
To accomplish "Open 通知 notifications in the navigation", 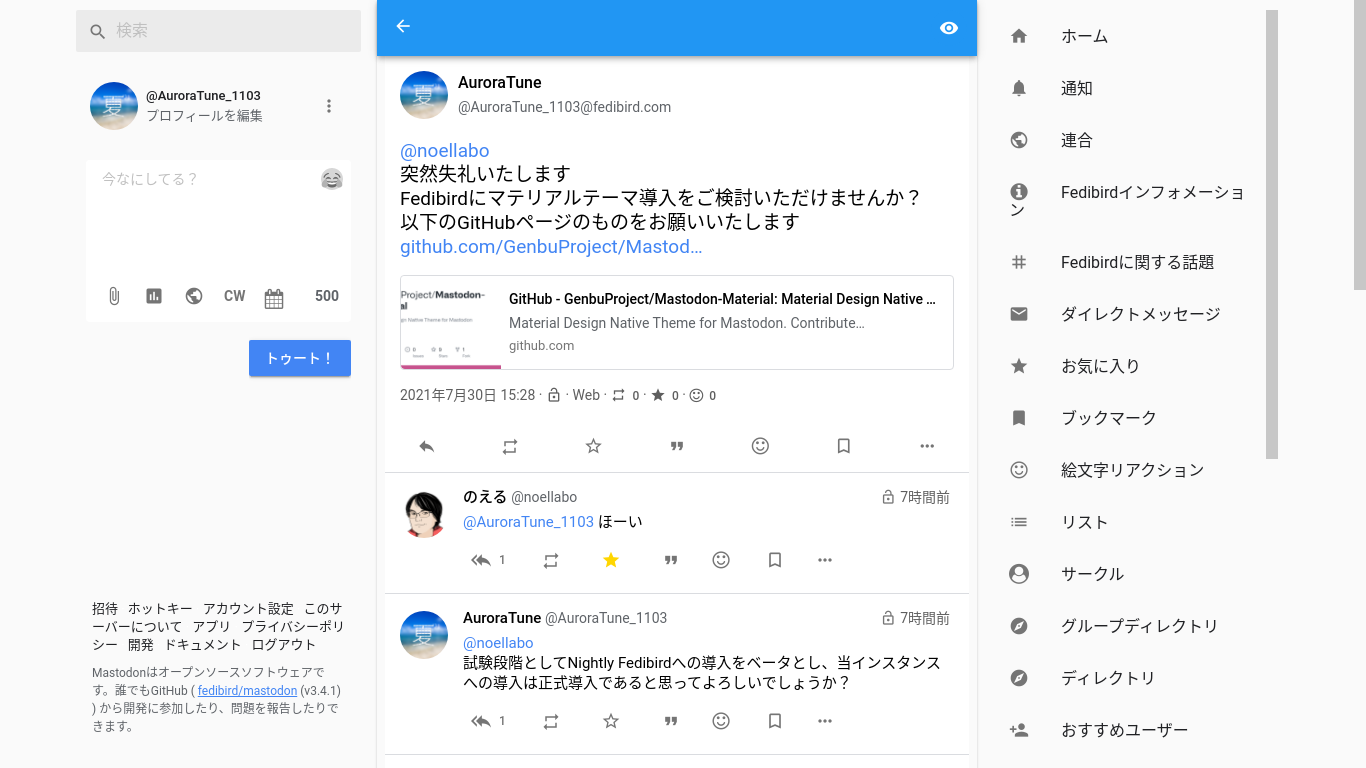I will tap(1076, 89).
